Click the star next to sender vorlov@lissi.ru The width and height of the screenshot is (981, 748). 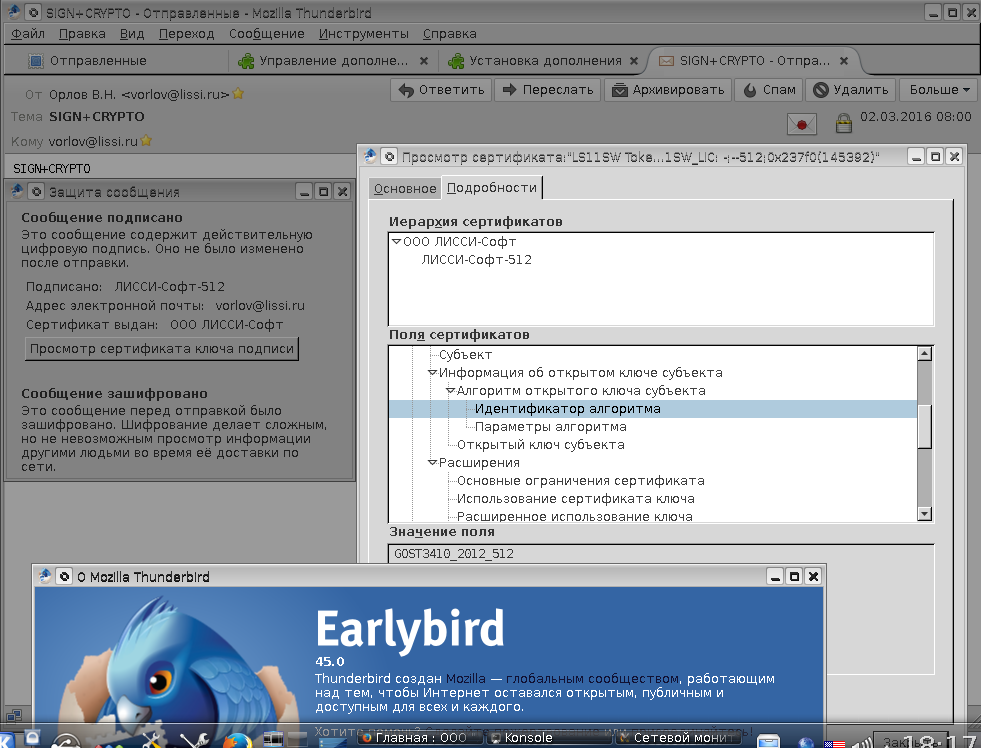pos(238,94)
